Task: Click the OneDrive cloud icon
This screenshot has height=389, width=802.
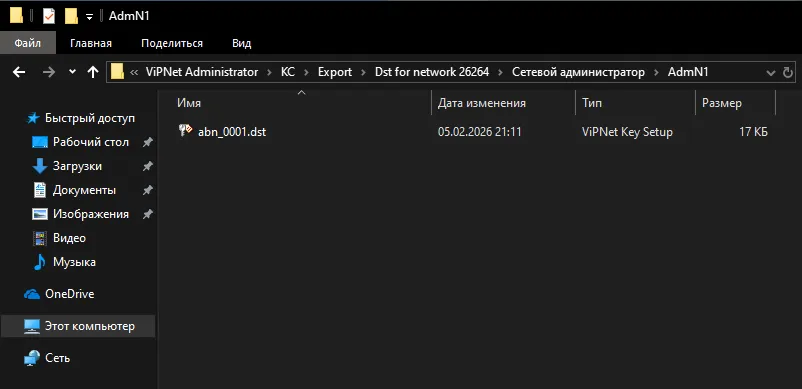Action: click(x=32, y=294)
